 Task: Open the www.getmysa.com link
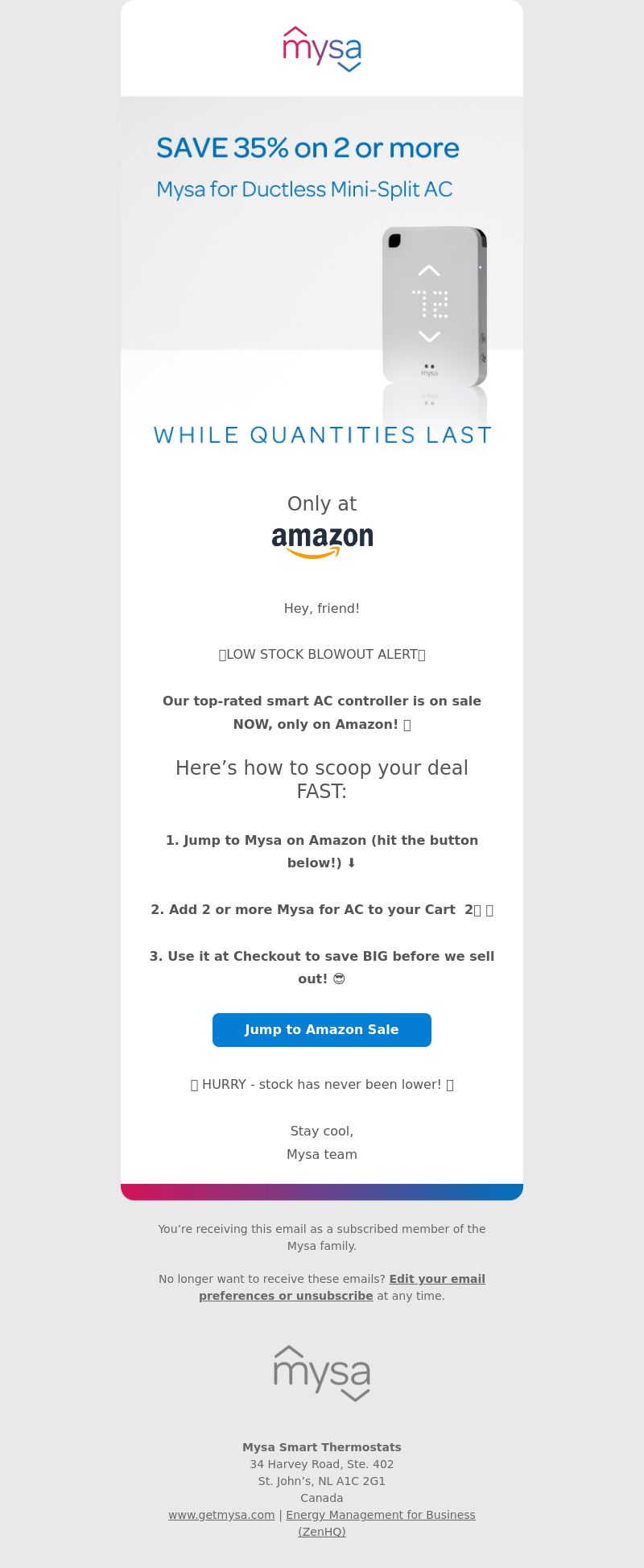click(221, 1515)
